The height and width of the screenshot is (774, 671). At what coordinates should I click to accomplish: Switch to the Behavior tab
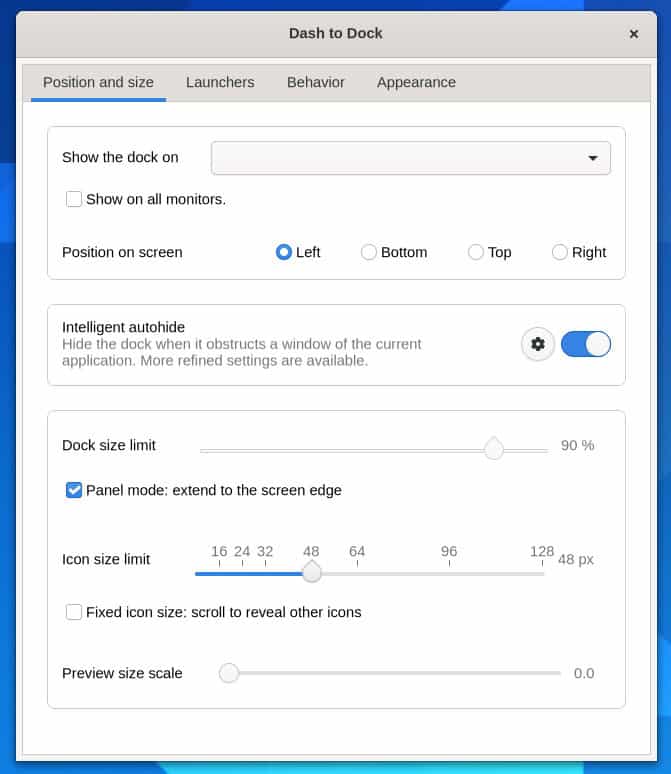316,82
